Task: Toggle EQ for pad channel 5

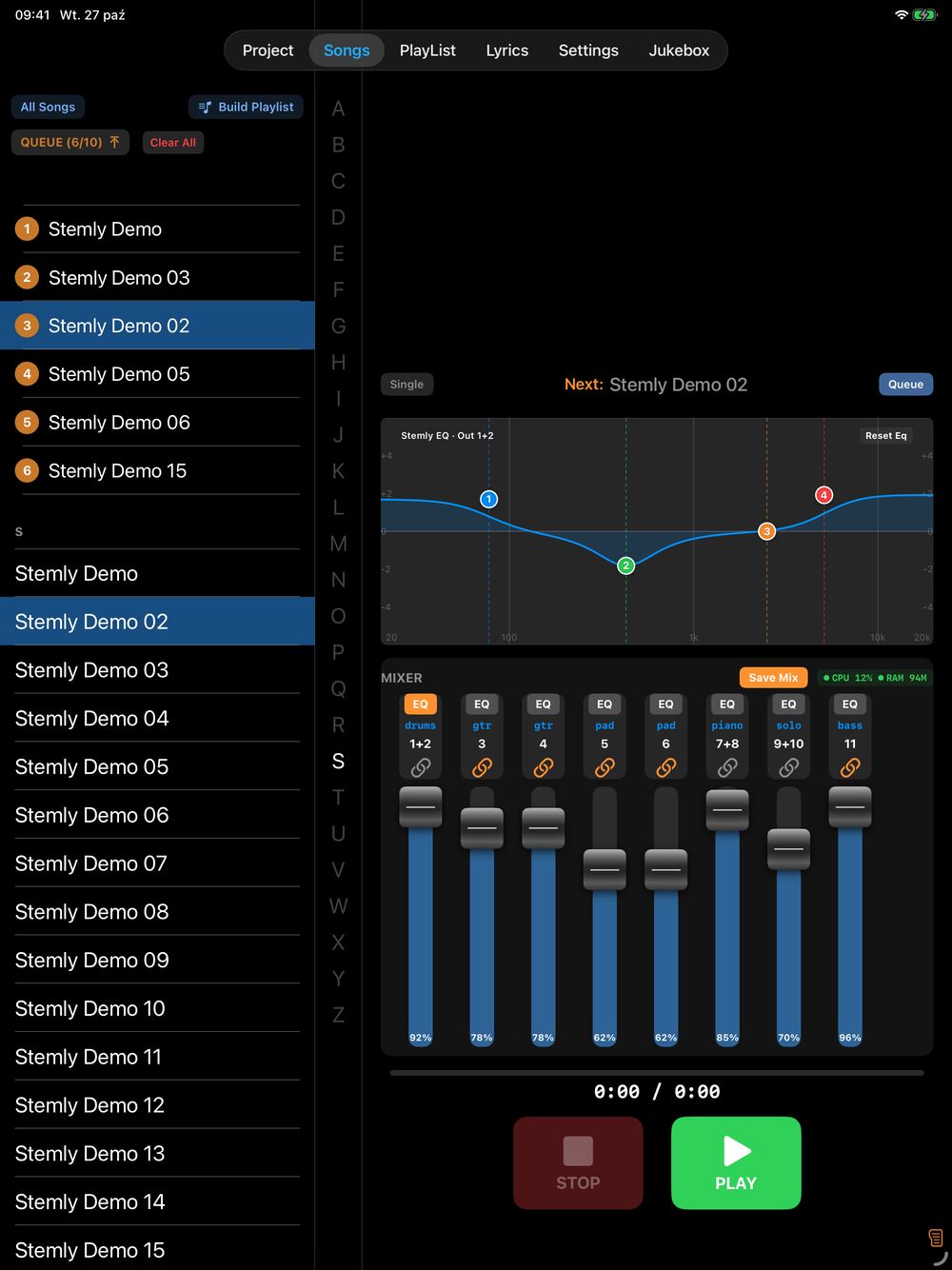Action: point(605,704)
